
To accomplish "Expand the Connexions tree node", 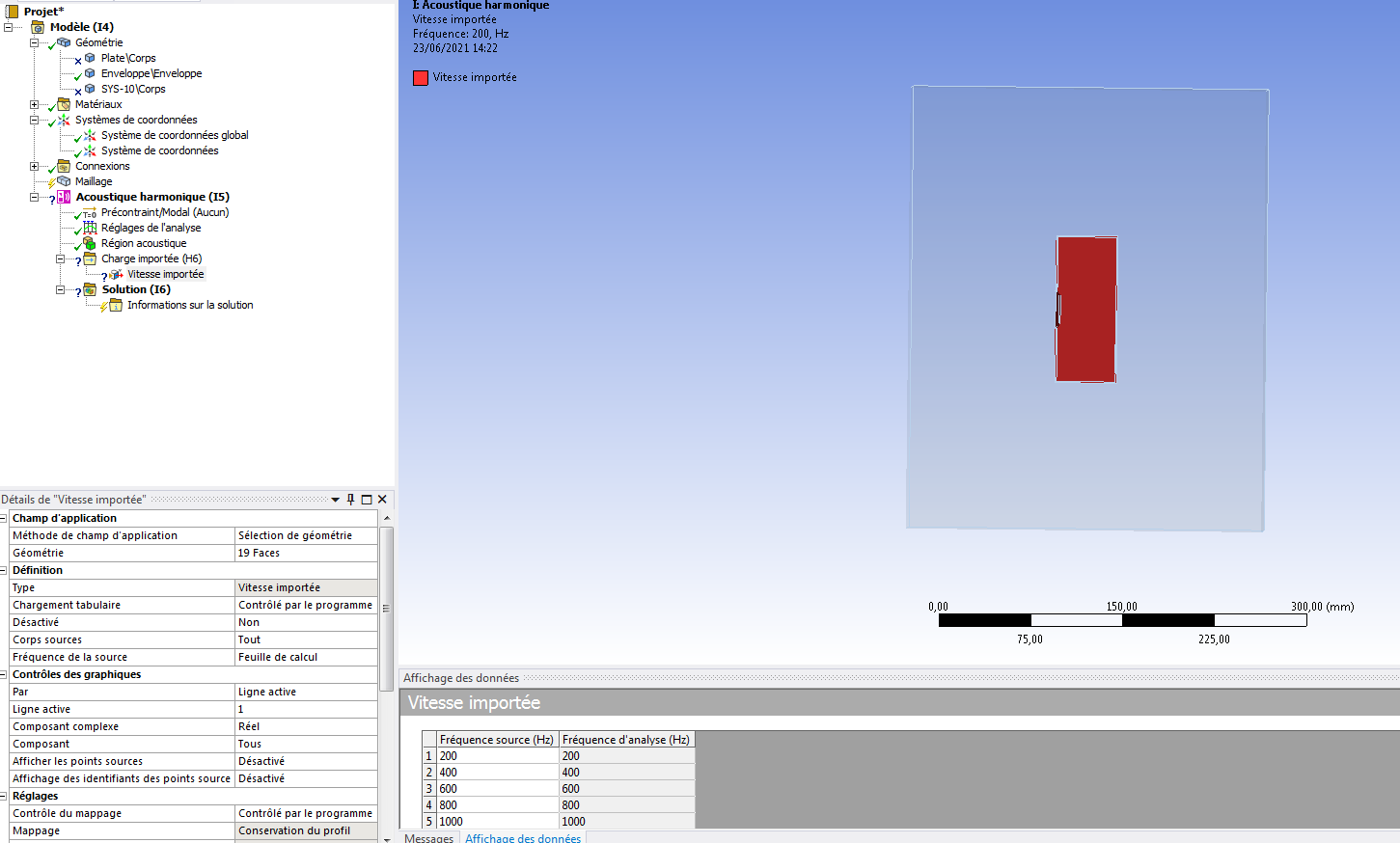I will (34, 166).
